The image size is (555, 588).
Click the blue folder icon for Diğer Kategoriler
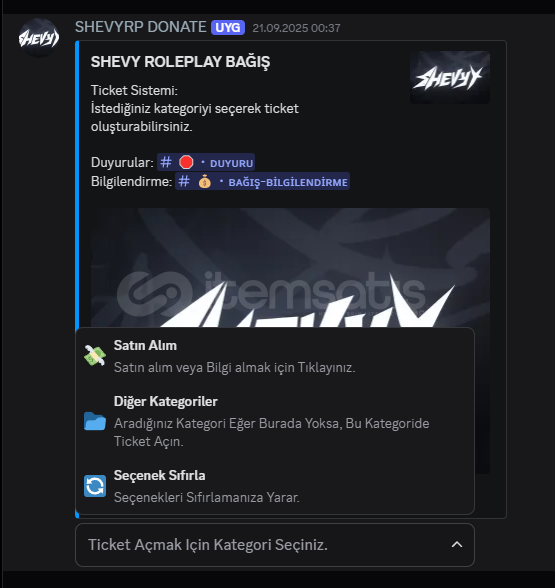[x=95, y=421]
